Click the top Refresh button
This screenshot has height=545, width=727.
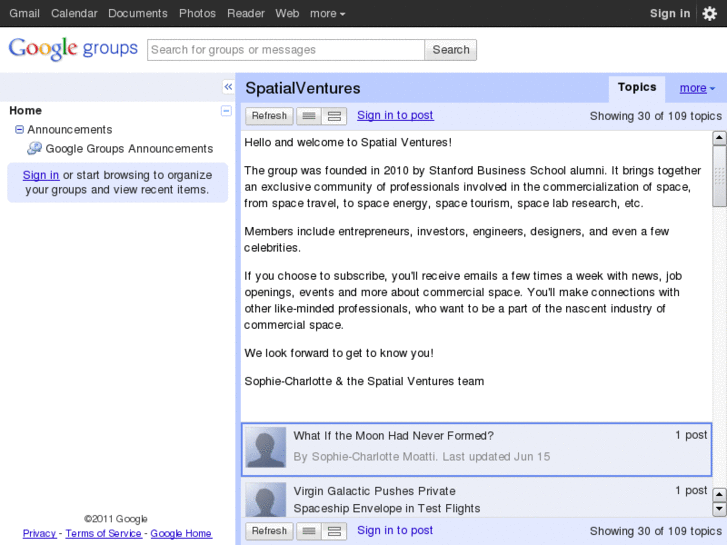(x=269, y=116)
